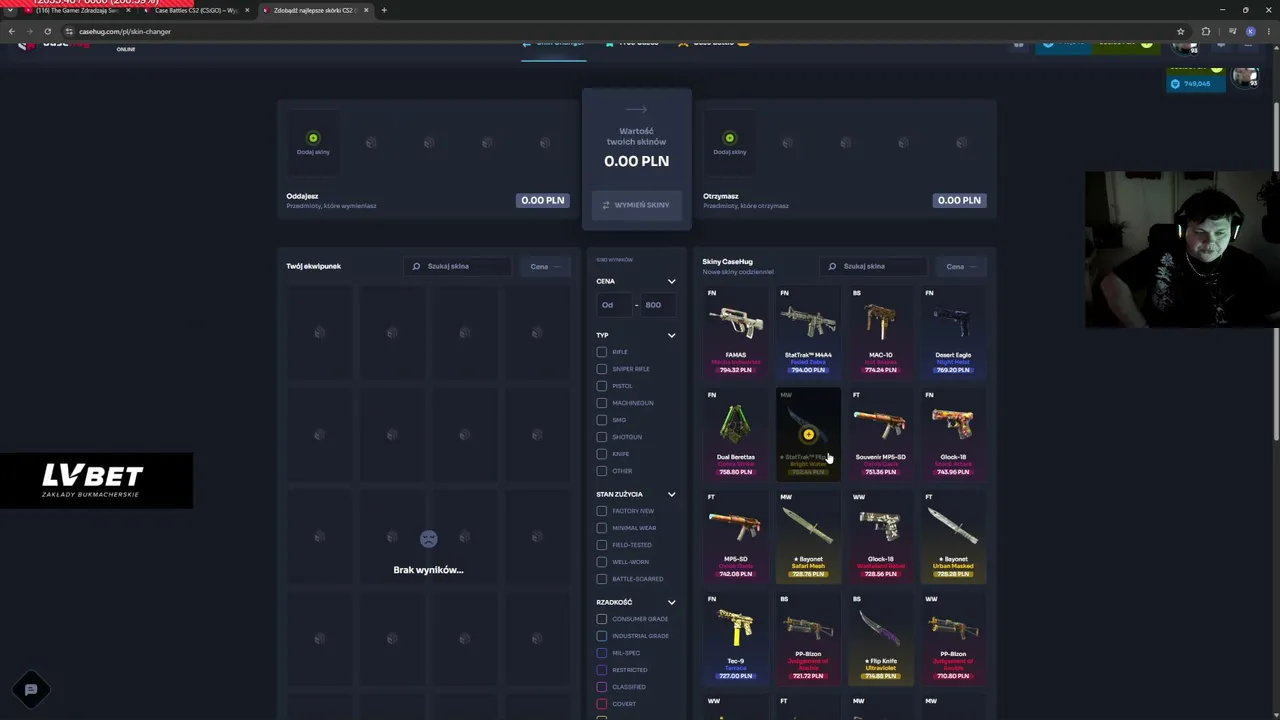
Task: Go back with the browser back arrow
Action: 12,31
